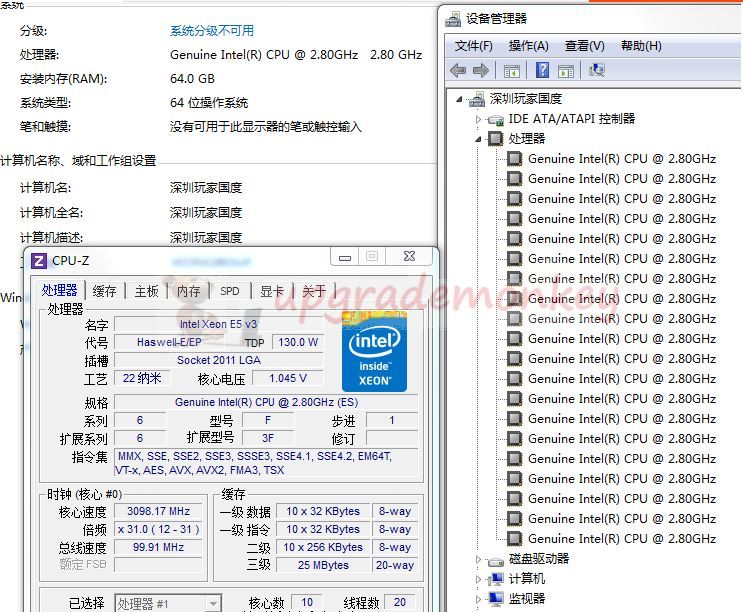This screenshot has height=612, width=743.
Task: Switch to the 主板 tab in CPU-Z
Action: point(146,291)
